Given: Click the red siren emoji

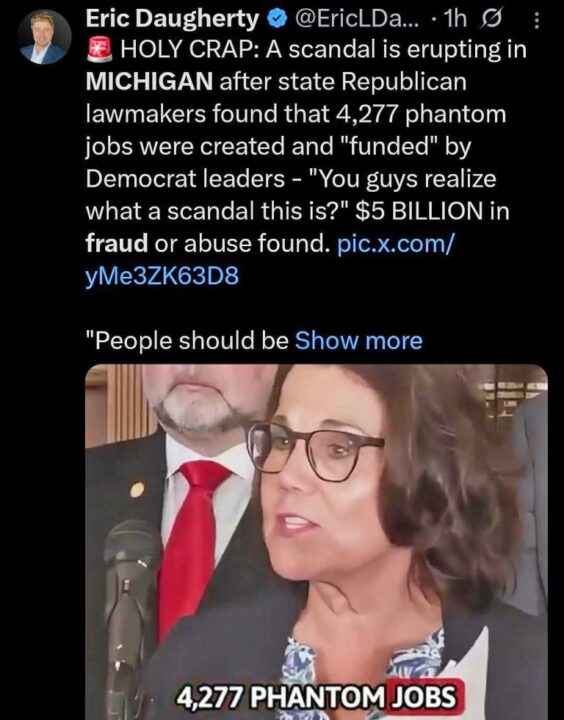Looking at the screenshot, I should tap(100, 51).
